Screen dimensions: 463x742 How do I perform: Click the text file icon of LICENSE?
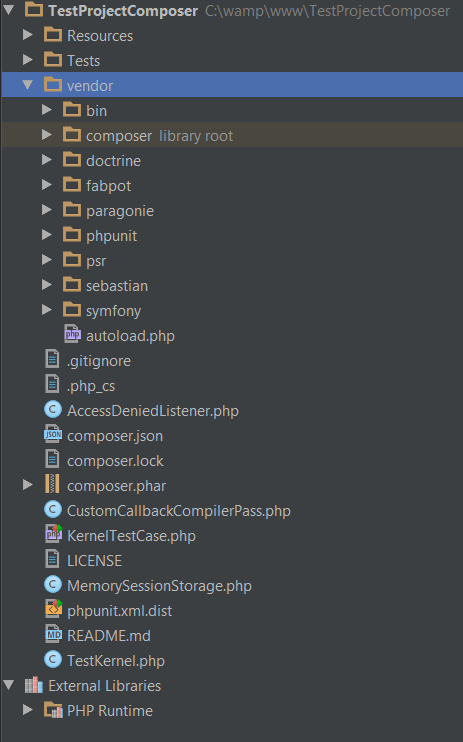point(52,559)
